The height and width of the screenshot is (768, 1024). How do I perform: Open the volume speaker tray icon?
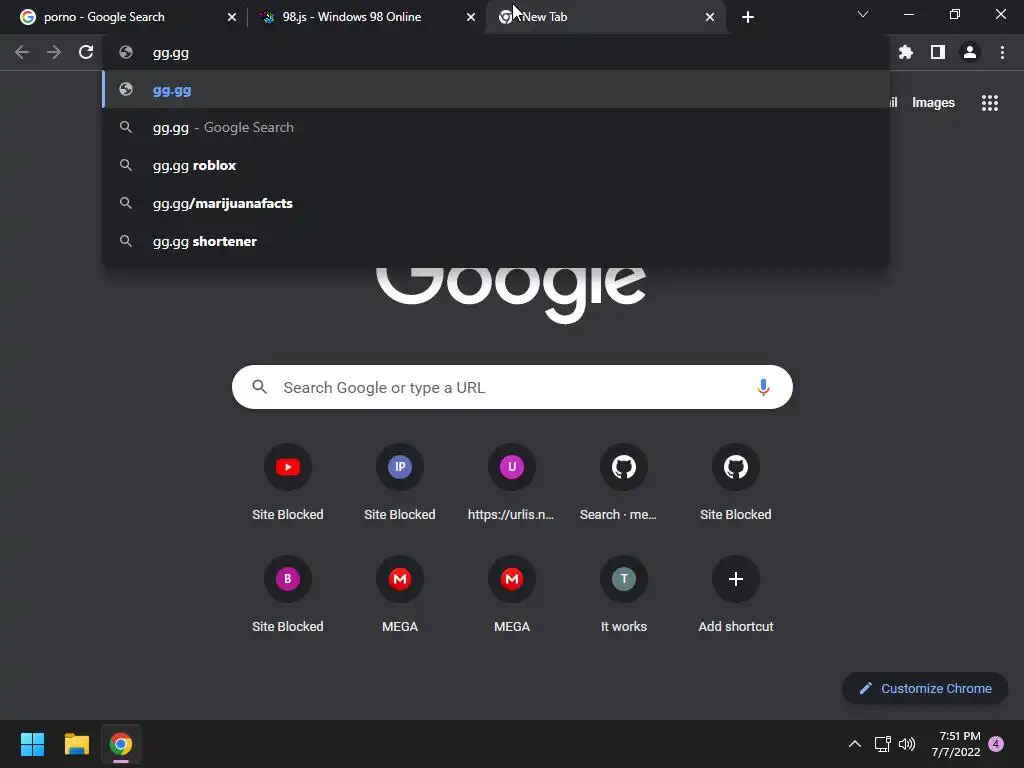point(907,744)
